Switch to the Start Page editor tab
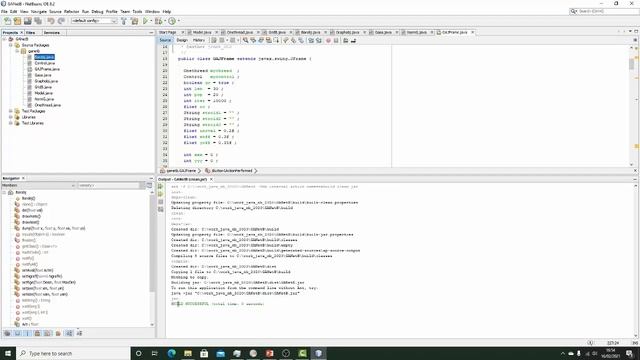The height and width of the screenshot is (360, 640). pos(168,32)
